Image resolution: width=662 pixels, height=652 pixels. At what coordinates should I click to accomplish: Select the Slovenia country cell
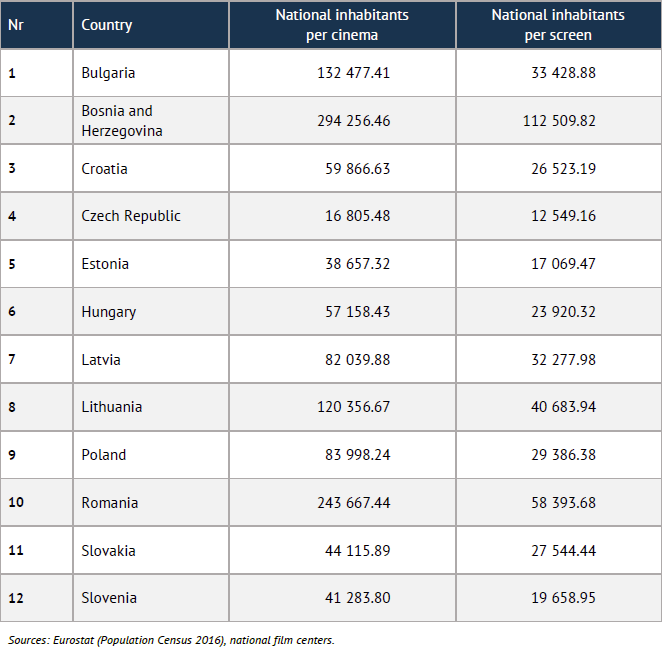pos(109,598)
